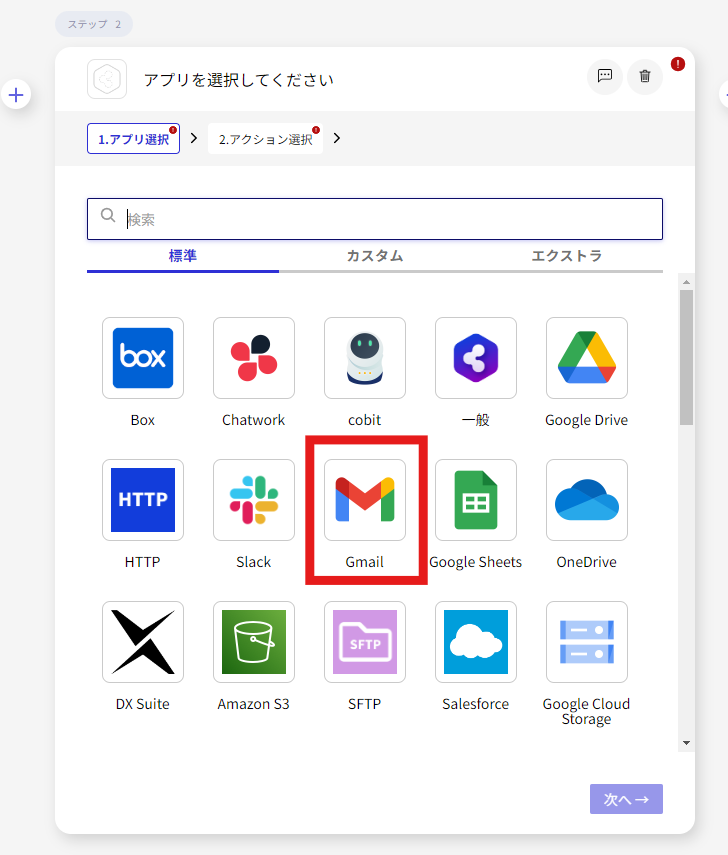
Task: Switch to the カスタム tab
Action: click(x=375, y=256)
